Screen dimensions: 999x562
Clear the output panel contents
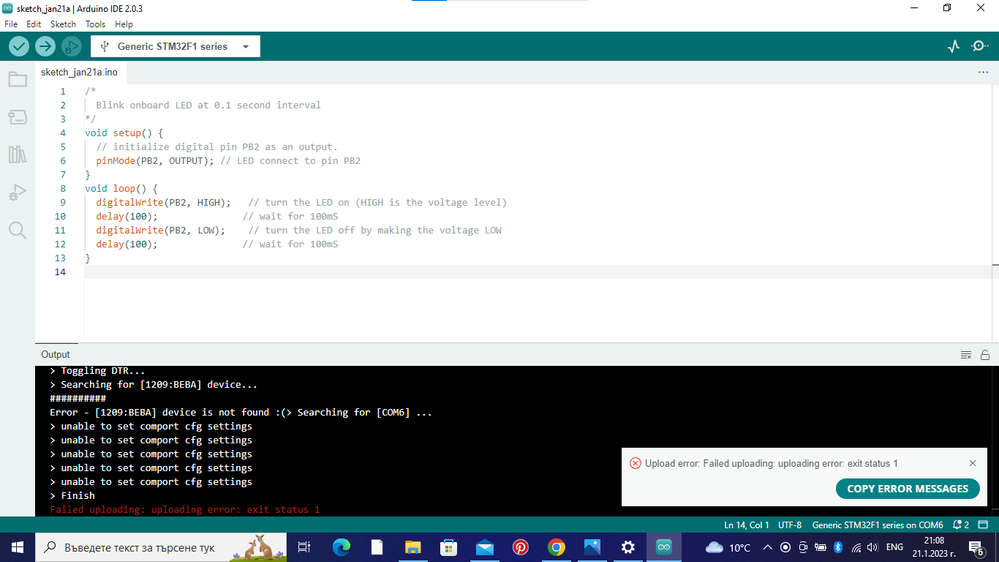(x=966, y=355)
